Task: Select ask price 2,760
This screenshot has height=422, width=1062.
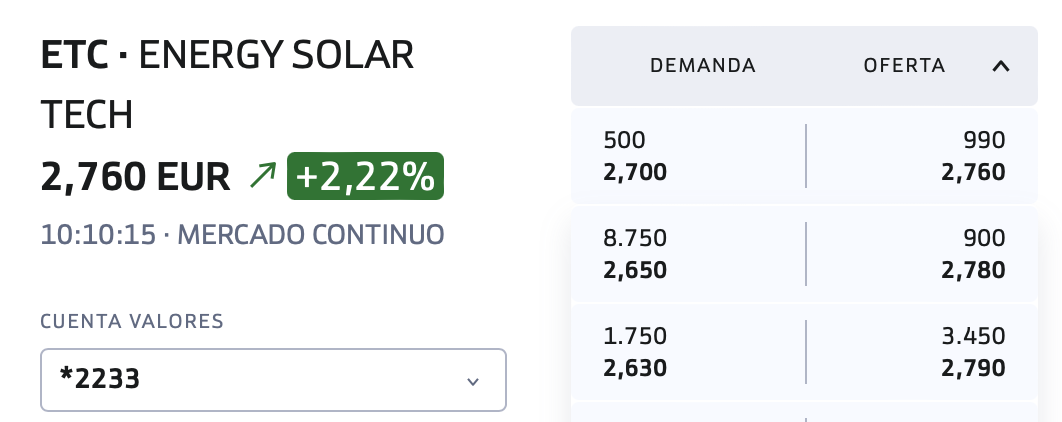Action: click(x=972, y=173)
